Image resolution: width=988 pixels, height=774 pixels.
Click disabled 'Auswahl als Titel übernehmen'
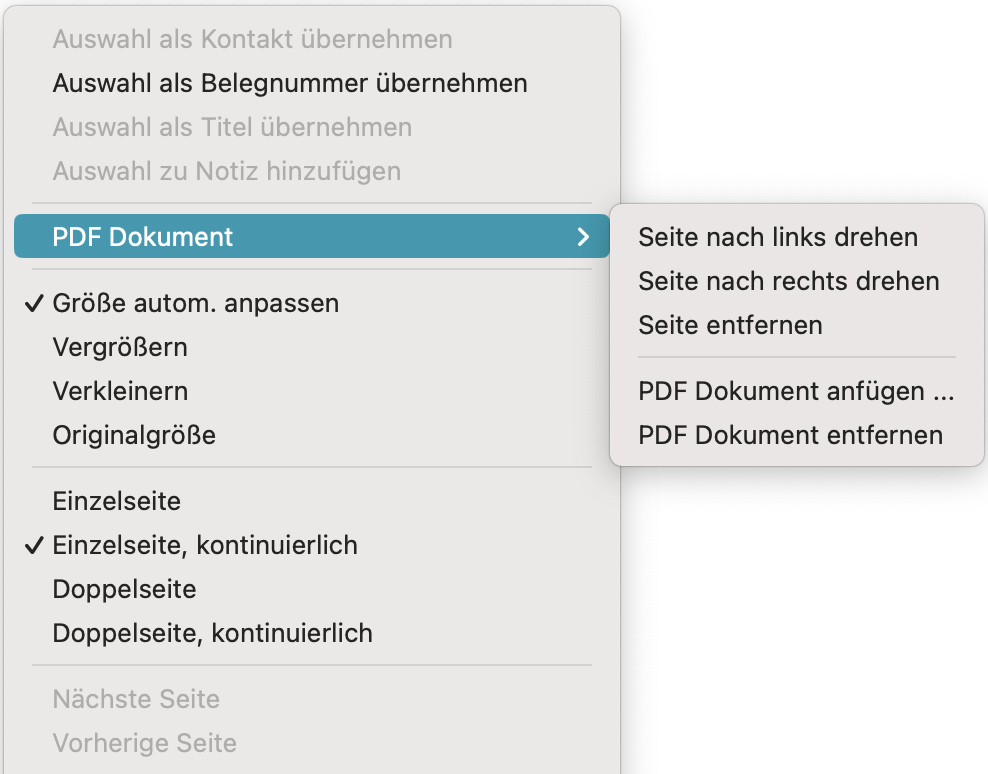(232, 127)
